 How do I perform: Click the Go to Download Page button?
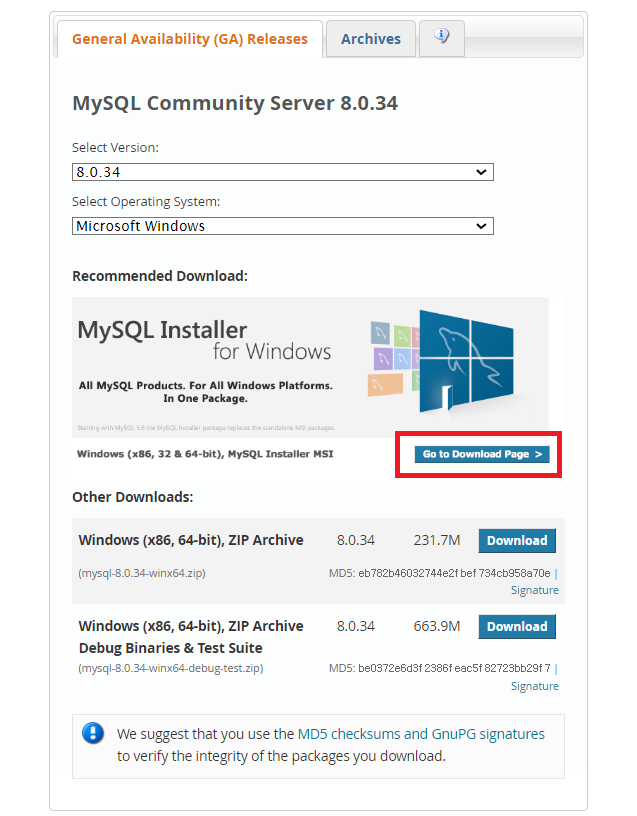tap(482, 454)
